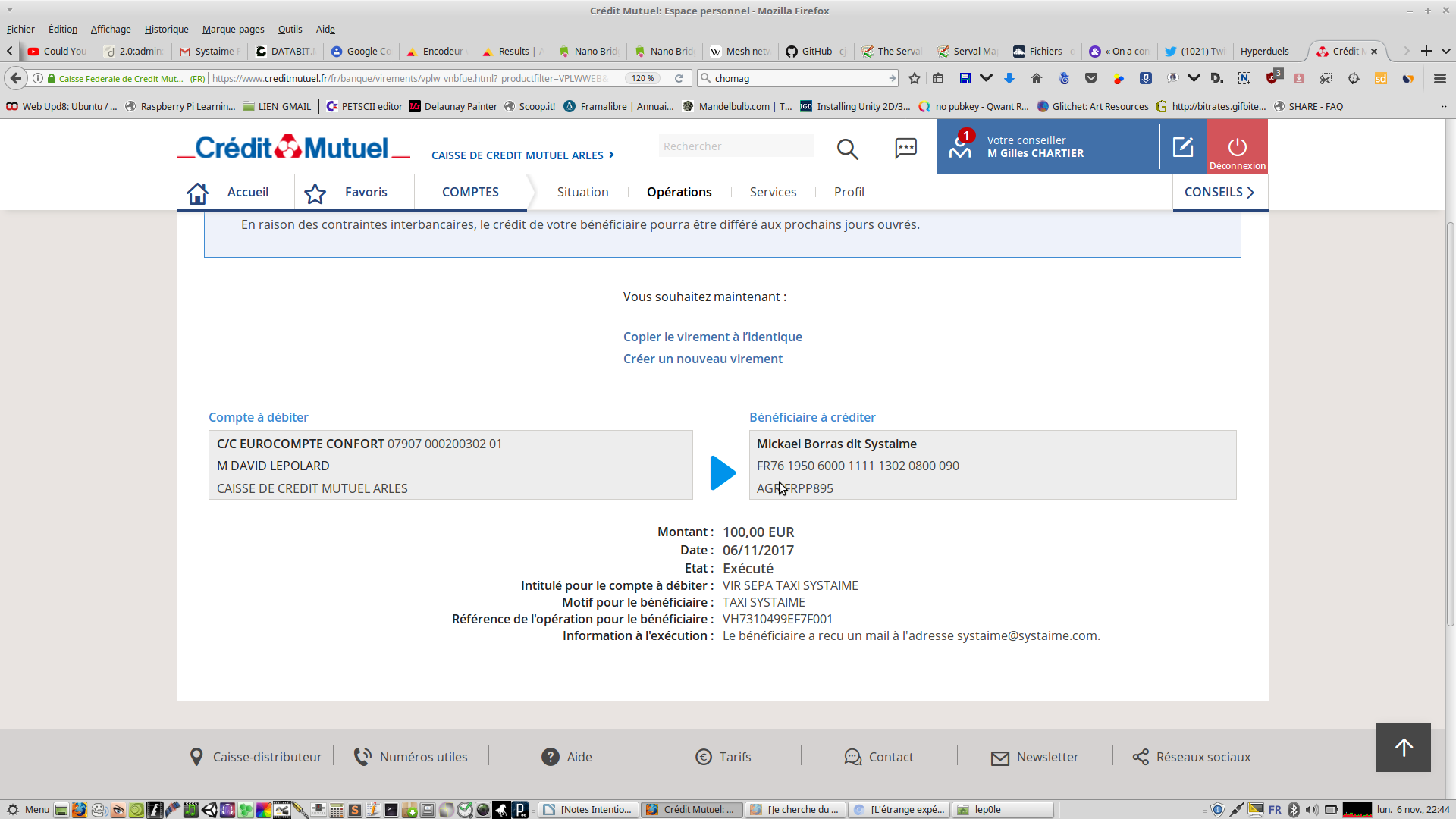This screenshot has width=1456, height=819.
Task: Click the Déconnexion power icon
Action: tap(1237, 147)
